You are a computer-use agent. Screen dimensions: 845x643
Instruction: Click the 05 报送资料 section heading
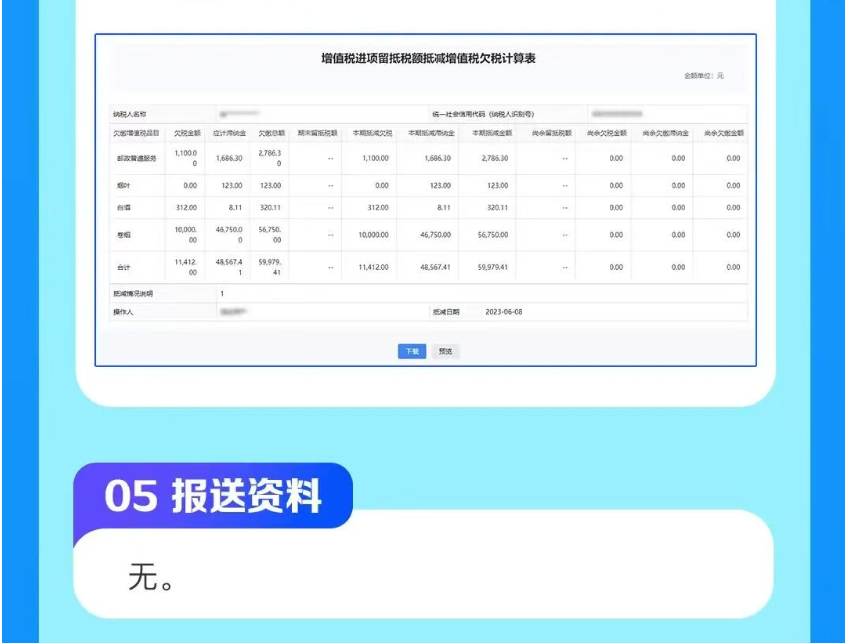pyautogui.click(x=212, y=496)
